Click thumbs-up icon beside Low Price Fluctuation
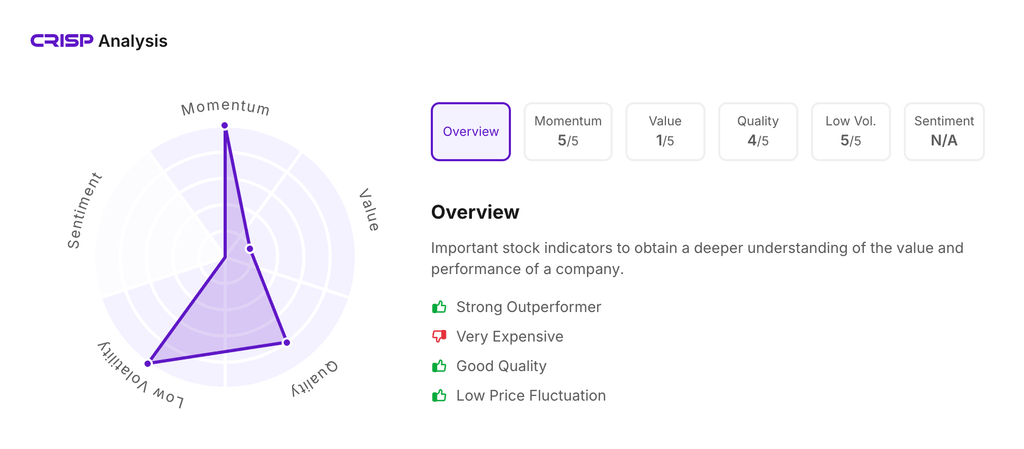1024x449 pixels. [439, 396]
